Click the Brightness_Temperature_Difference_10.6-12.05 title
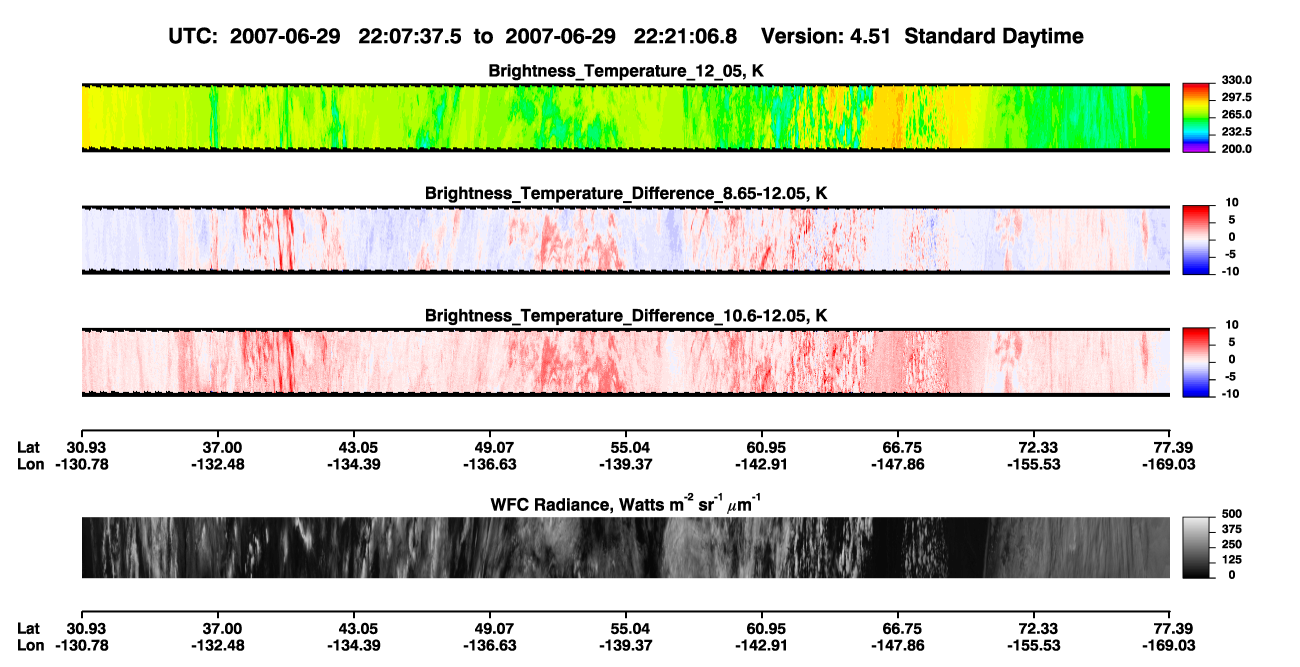The height and width of the screenshot is (667, 1300). click(626, 316)
